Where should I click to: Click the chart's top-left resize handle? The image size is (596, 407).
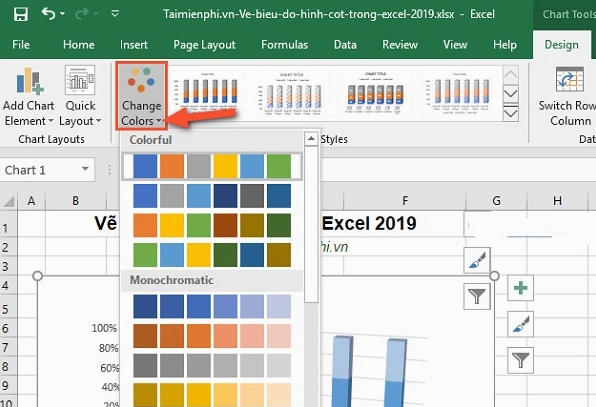click(x=37, y=276)
